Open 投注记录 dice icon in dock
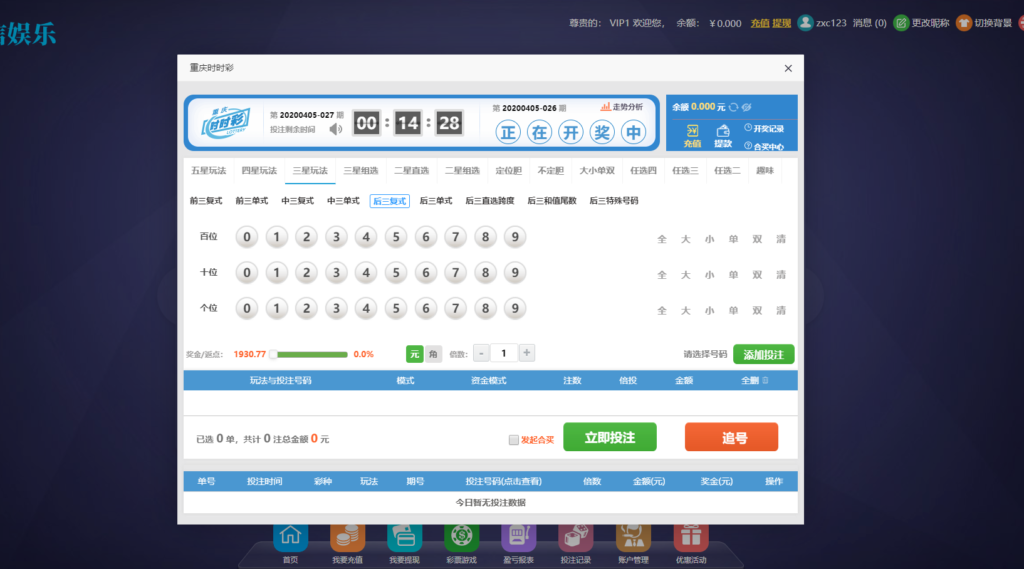This screenshot has width=1024, height=569. [575, 539]
